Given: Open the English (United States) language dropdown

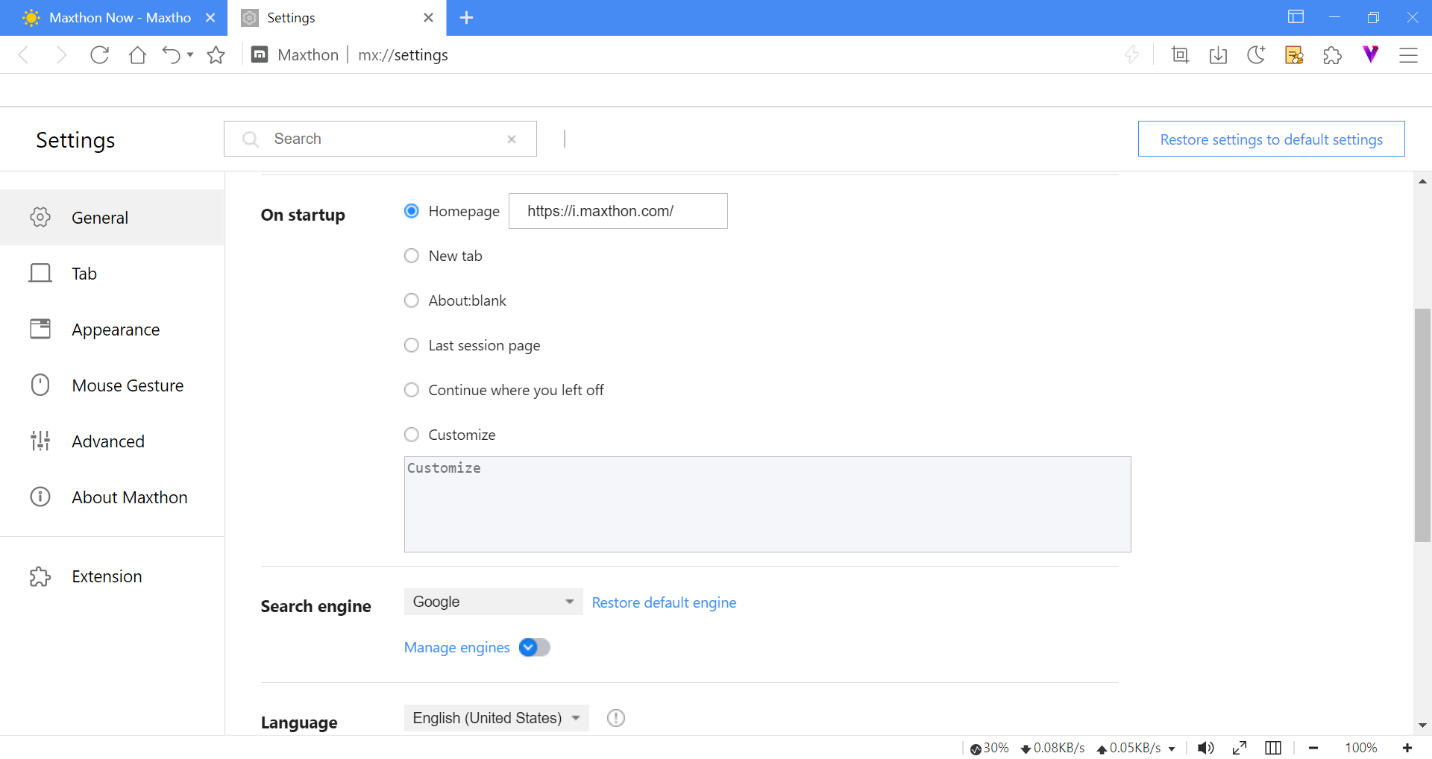Looking at the screenshot, I should [x=496, y=718].
